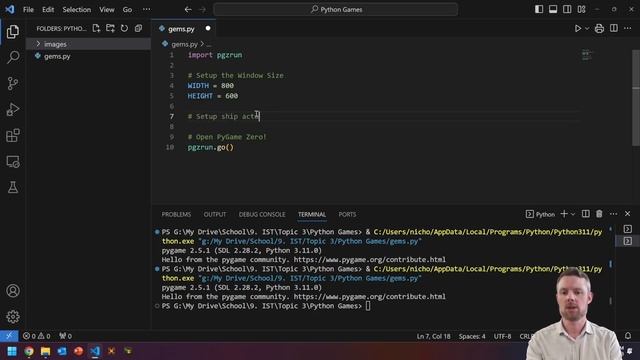Open the Windows Start menu
640x360 pixels.
tap(12, 351)
